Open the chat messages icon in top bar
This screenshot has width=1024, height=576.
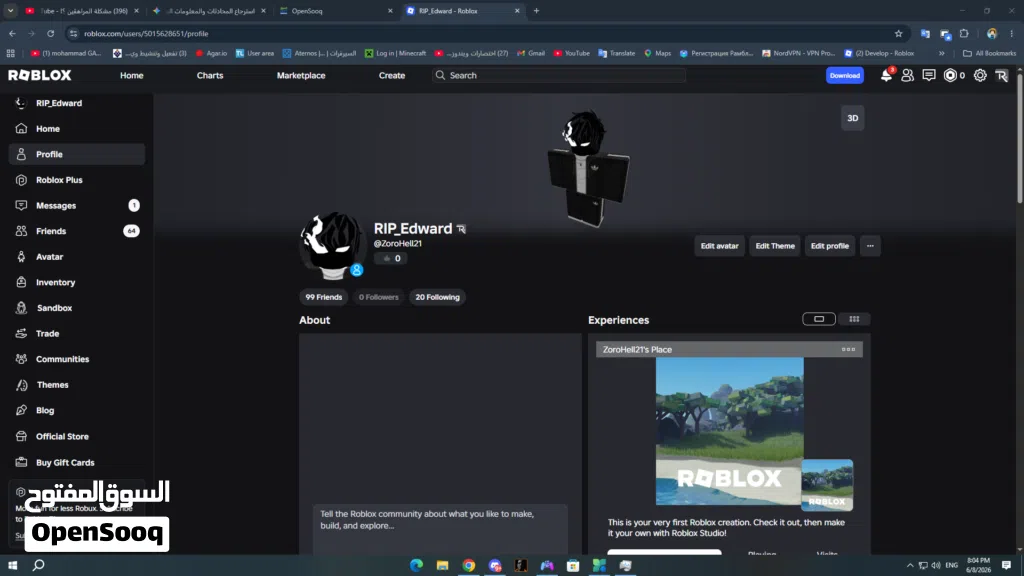[x=929, y=76]
